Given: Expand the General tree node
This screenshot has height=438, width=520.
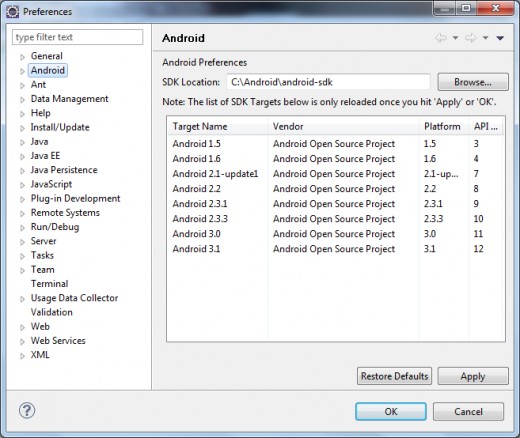Looking at the screenshot, I should pos(22,57).
